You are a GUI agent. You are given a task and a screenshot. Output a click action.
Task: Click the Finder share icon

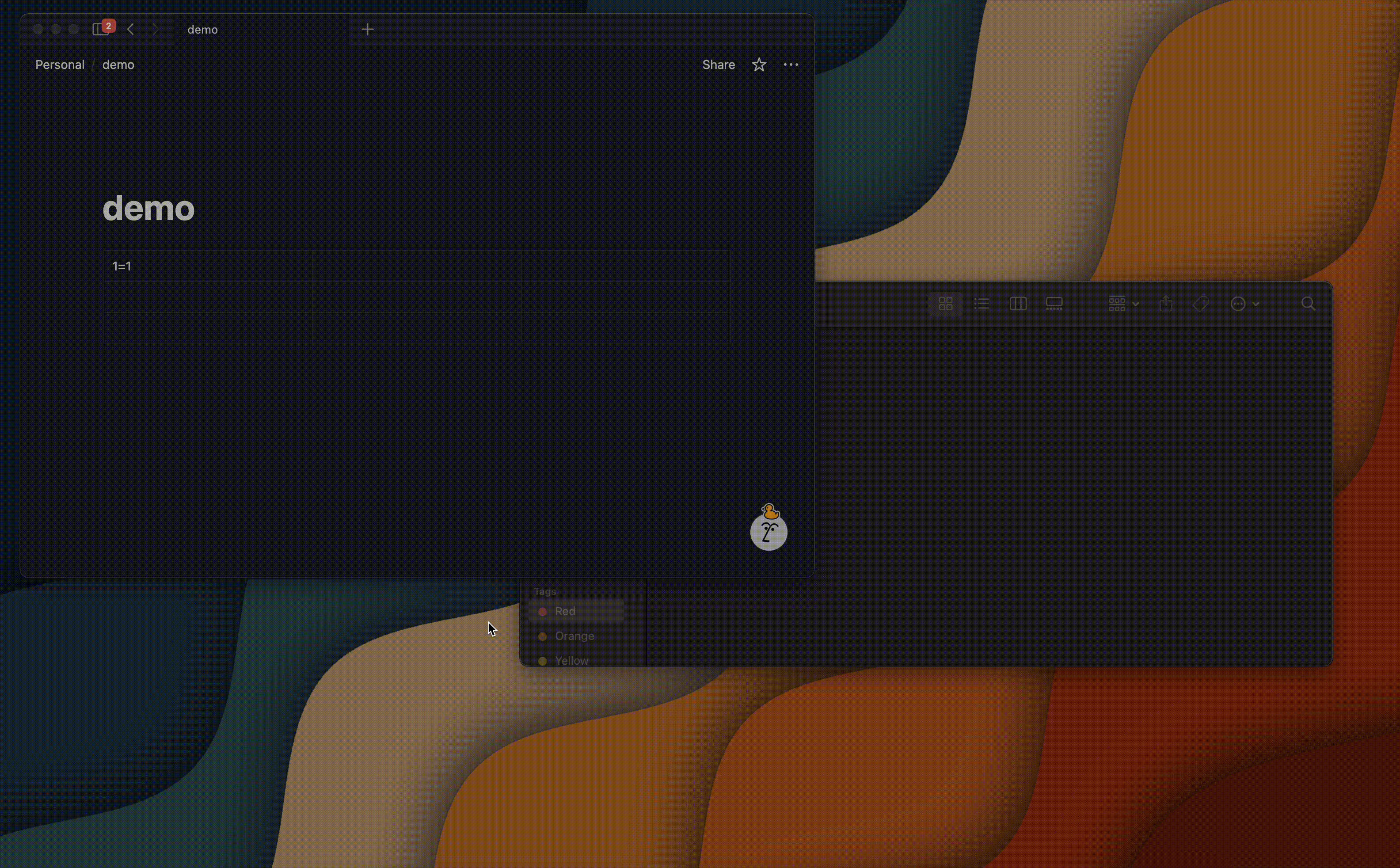tap(1166, 304)
